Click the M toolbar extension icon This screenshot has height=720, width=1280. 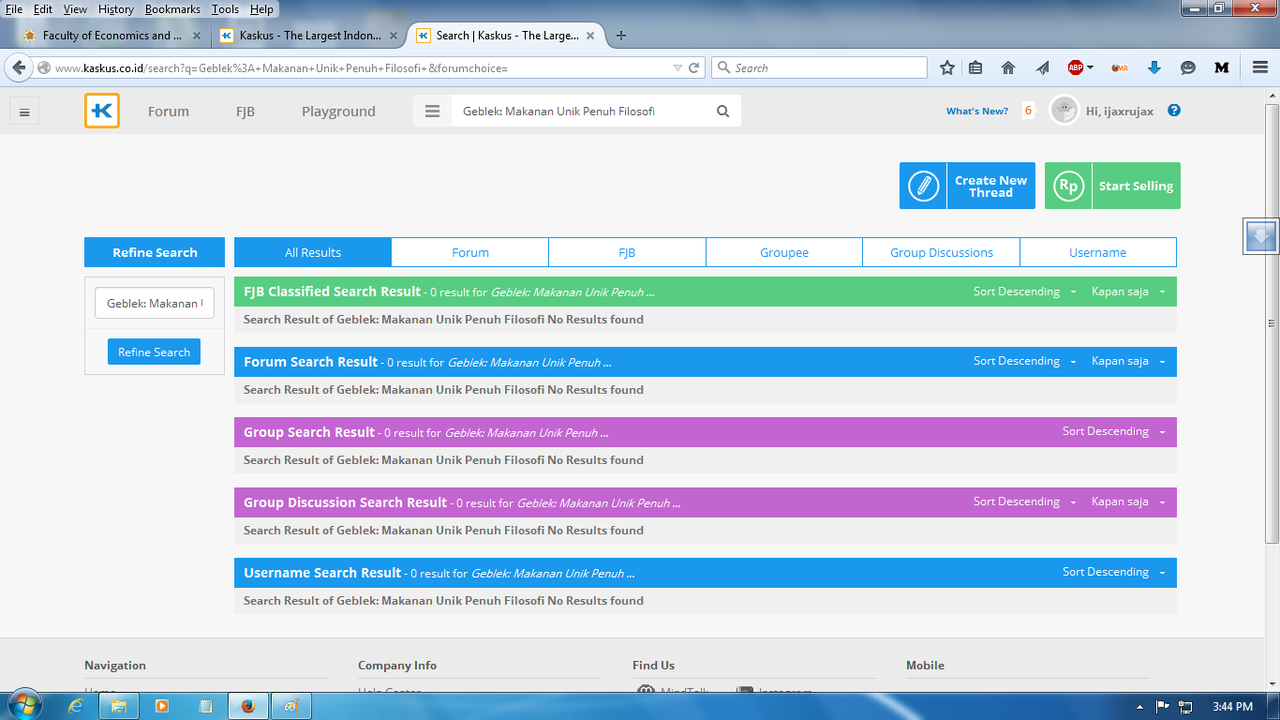(1221, 67)
